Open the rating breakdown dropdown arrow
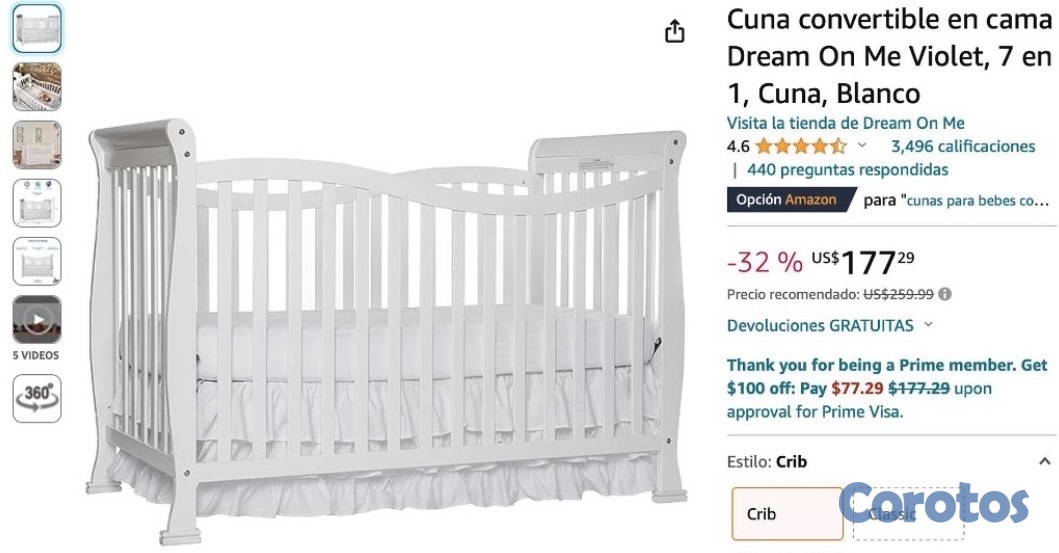Viewport: 1059px width, 553px height. (862, 146)
